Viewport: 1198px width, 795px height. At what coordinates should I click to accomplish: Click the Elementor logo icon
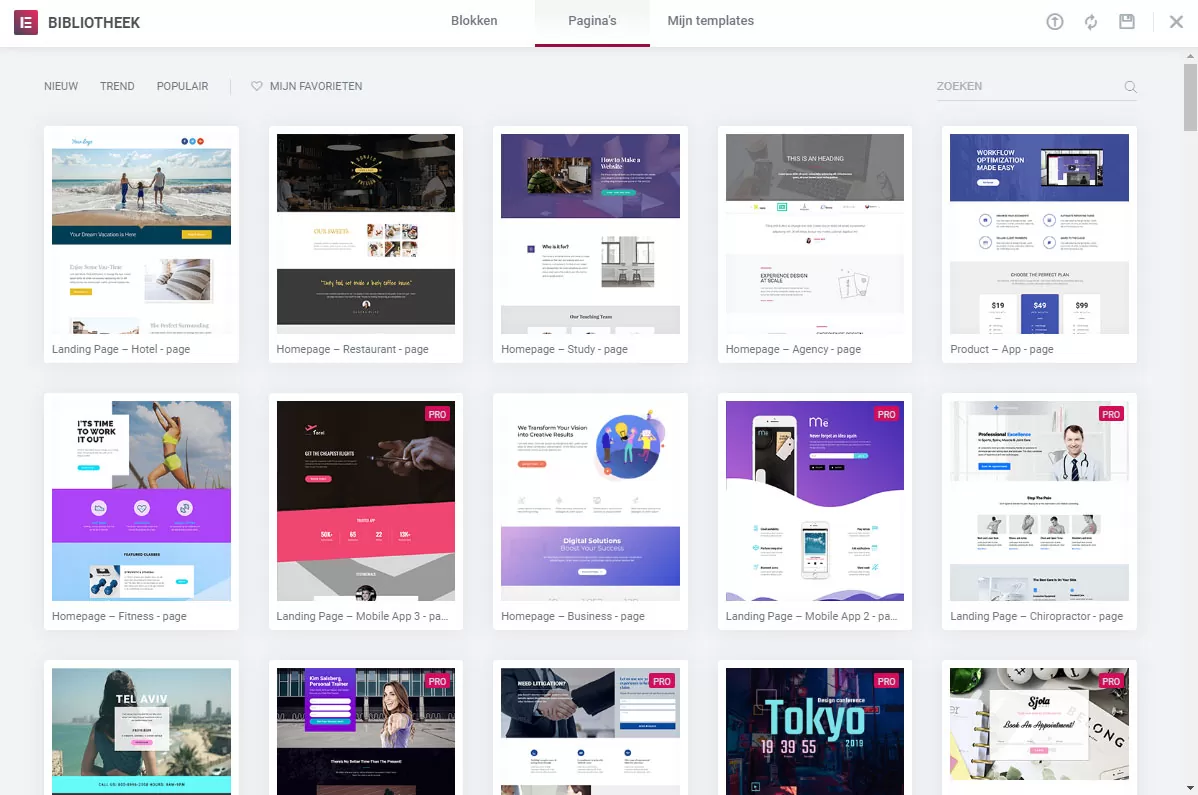pyautogui.click(x=26, y=22)
